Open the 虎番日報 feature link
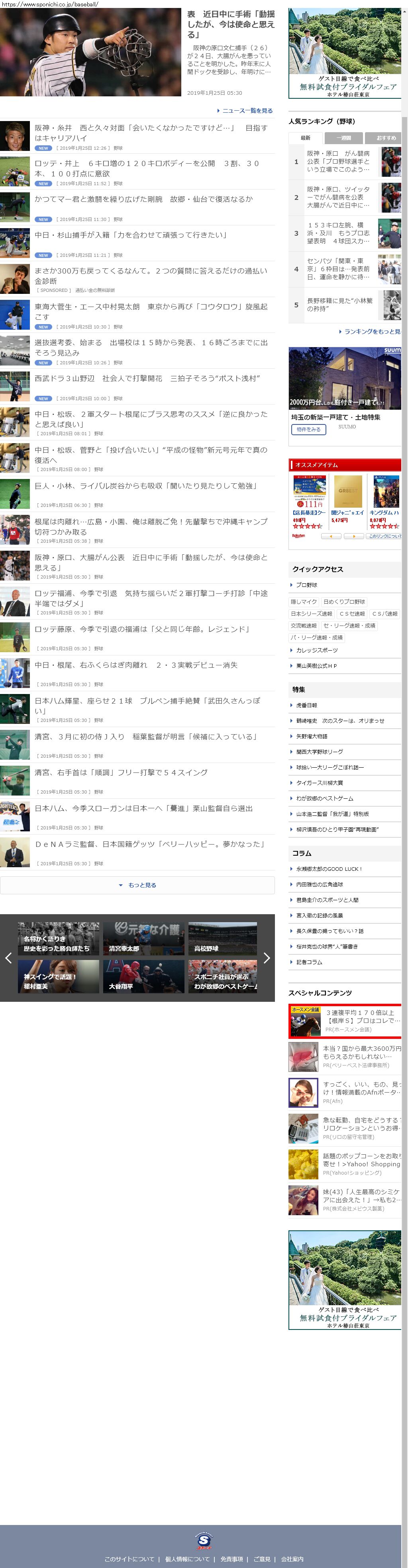The image size is (408, 1568). coord(306,705)
